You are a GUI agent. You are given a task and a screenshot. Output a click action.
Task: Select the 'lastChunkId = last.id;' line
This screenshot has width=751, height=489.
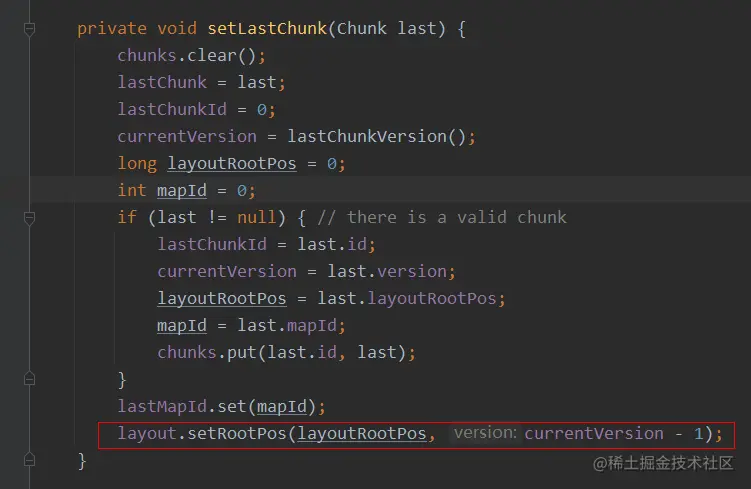pos(266,244)
